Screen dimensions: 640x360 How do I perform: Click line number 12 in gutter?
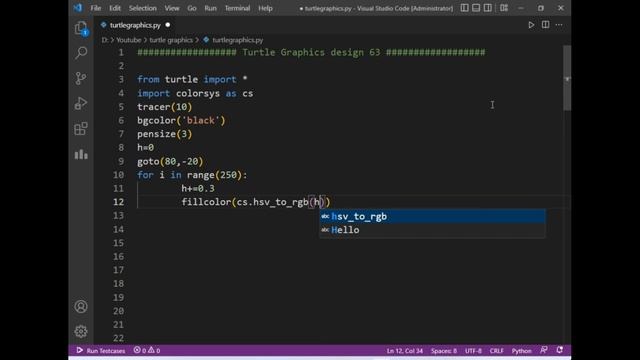[118, 202]
